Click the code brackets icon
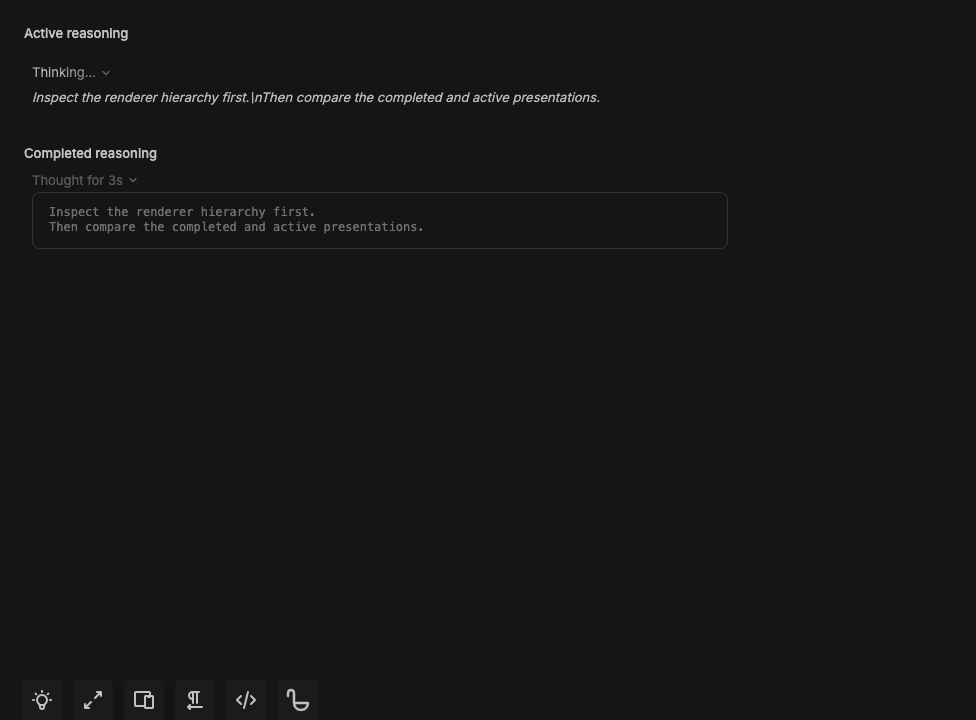Screen dimensions: 976x720 click(x=246, y=700)
